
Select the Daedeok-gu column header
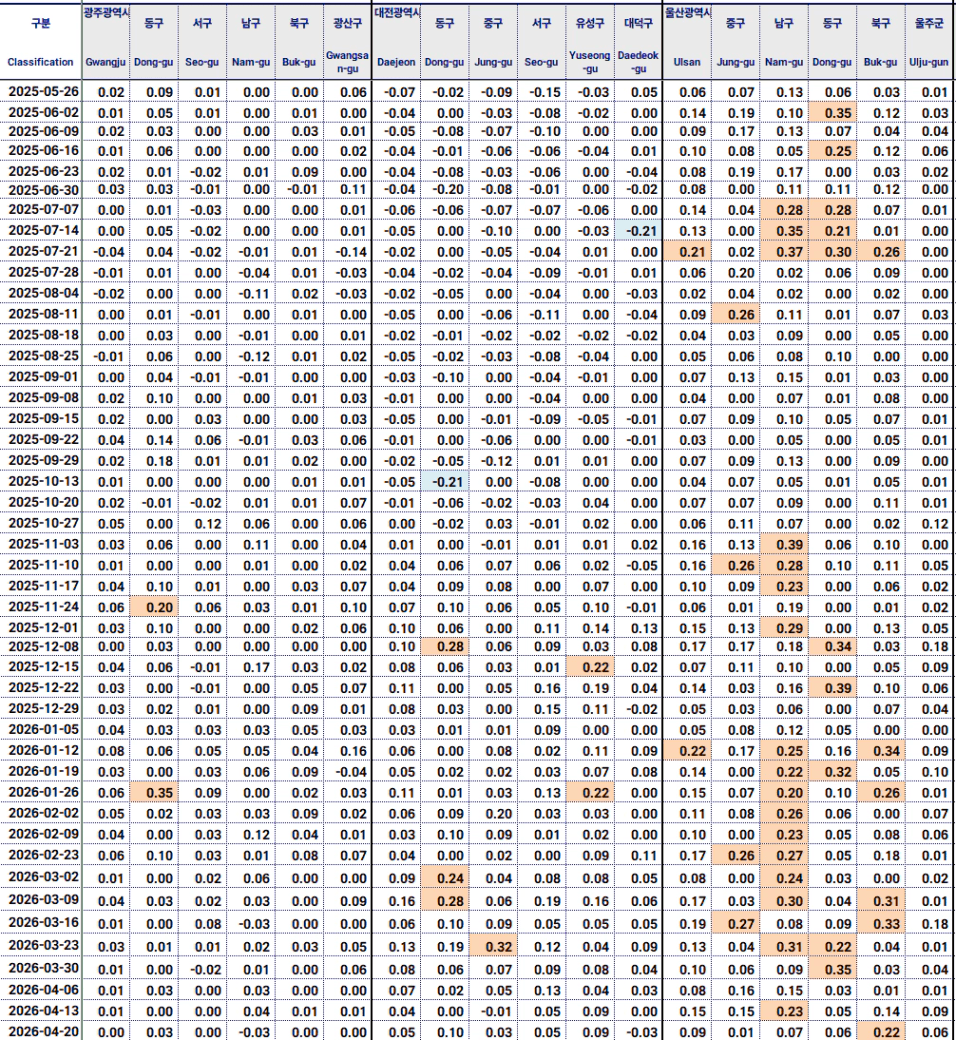pos(638,62)
